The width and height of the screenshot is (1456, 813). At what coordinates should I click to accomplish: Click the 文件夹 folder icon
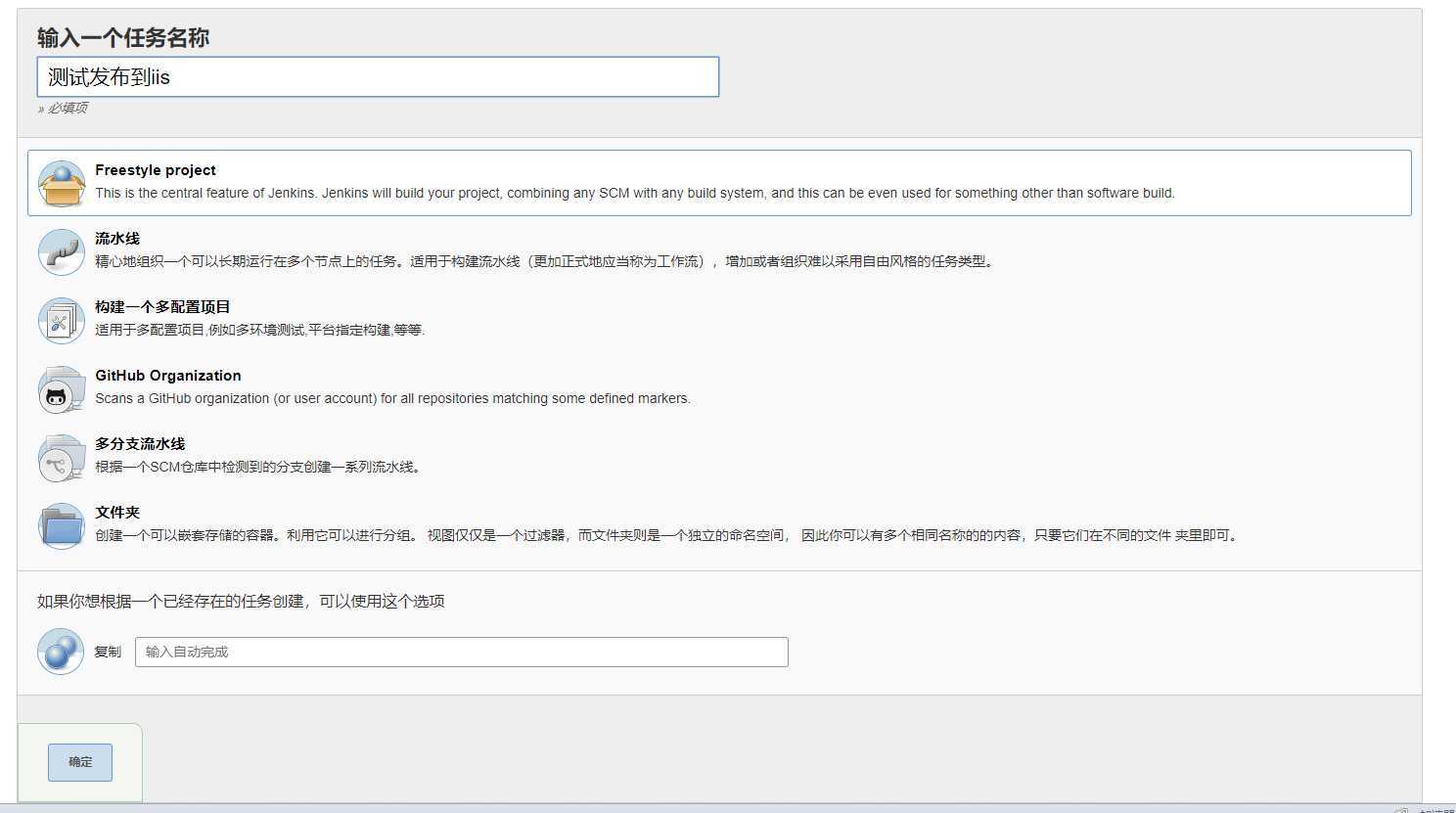pos(61,526)
